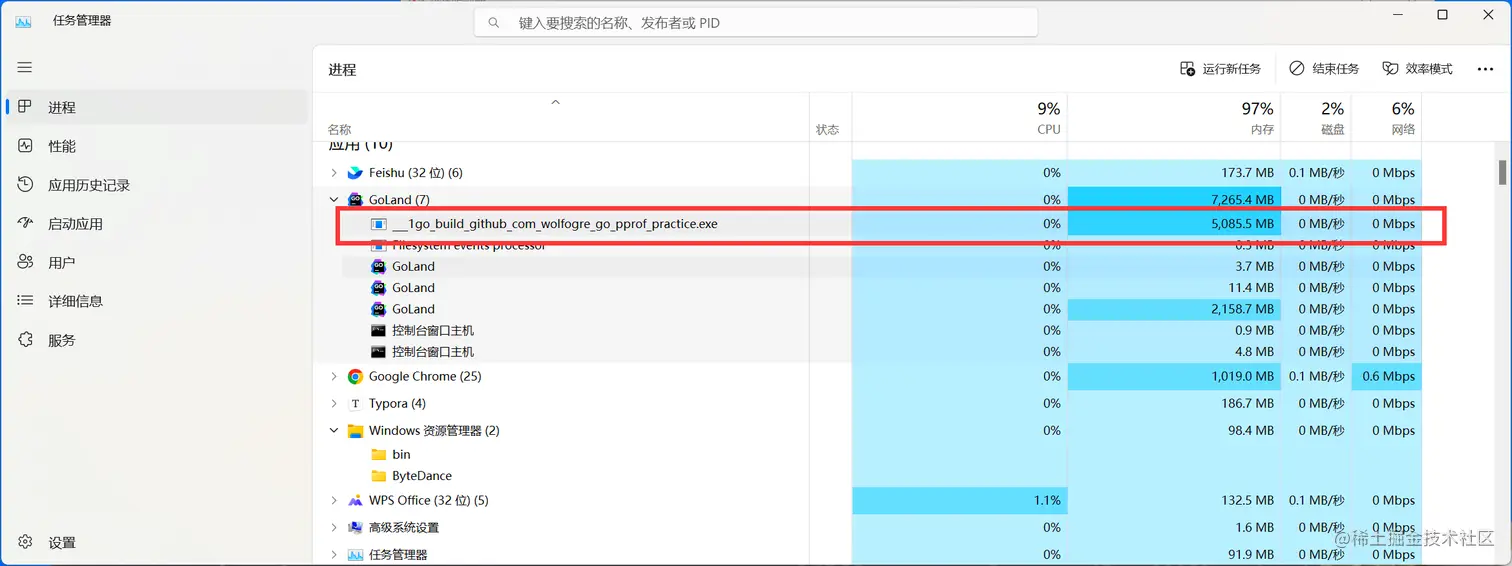Click the 效率模式 icon
This screenshot has width=1512, height=566.
1390,69
